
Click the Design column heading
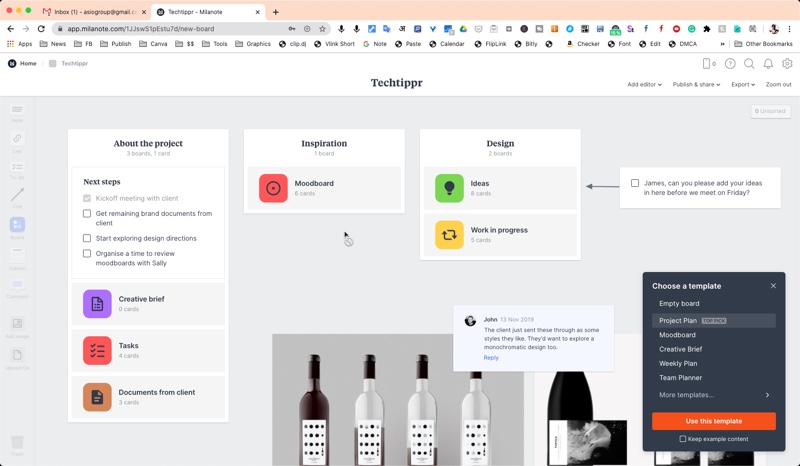pos(500,143)
